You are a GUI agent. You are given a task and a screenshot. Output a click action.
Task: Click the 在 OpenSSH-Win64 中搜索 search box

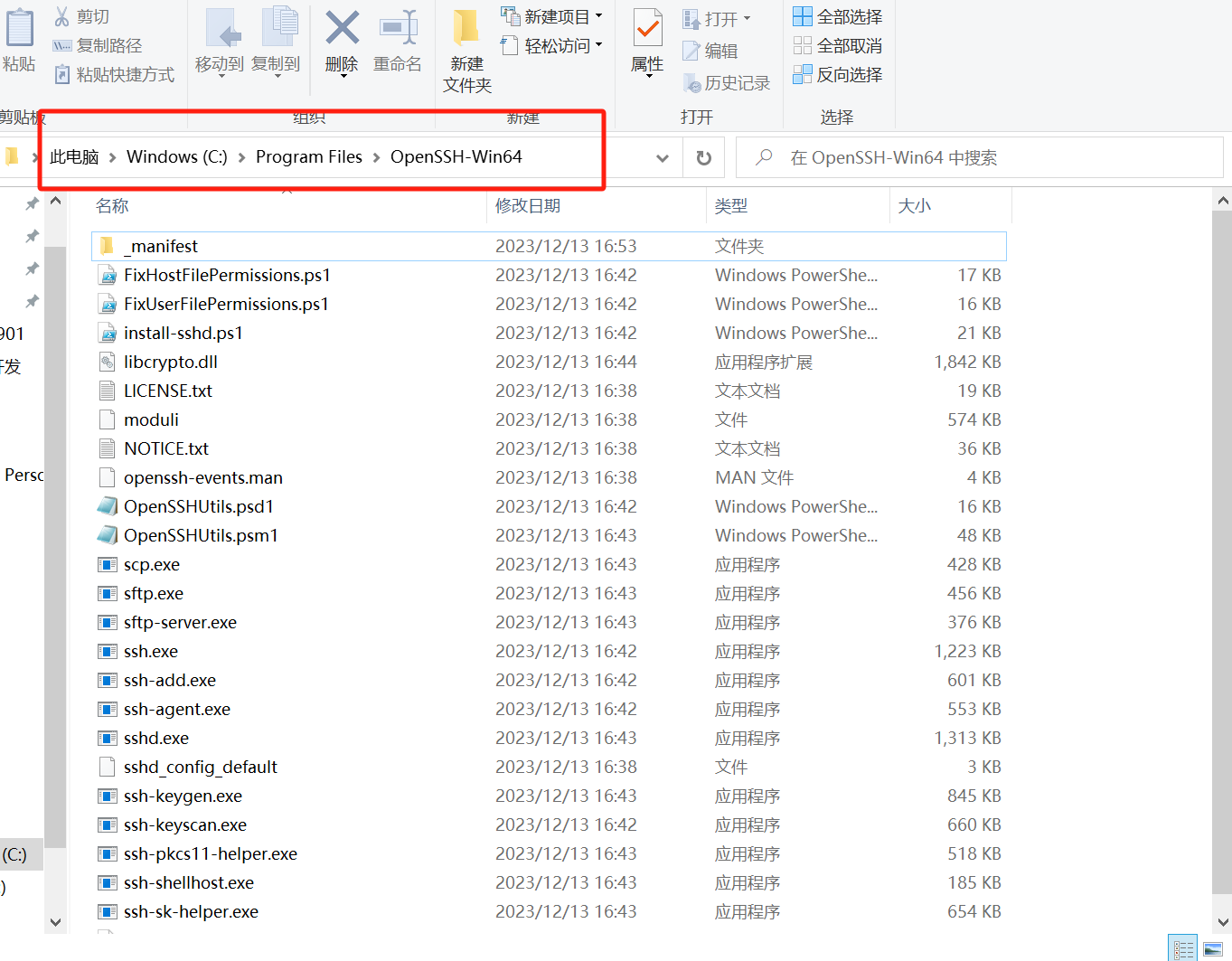coord(980,158)
